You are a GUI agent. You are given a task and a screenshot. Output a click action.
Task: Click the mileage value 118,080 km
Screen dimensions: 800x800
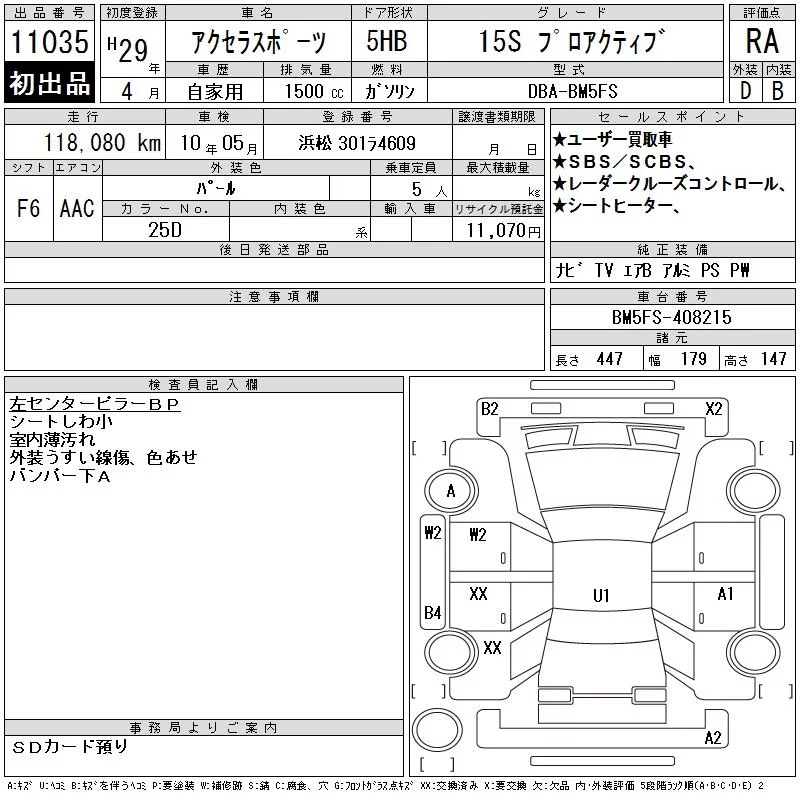(x=102, y=143)
